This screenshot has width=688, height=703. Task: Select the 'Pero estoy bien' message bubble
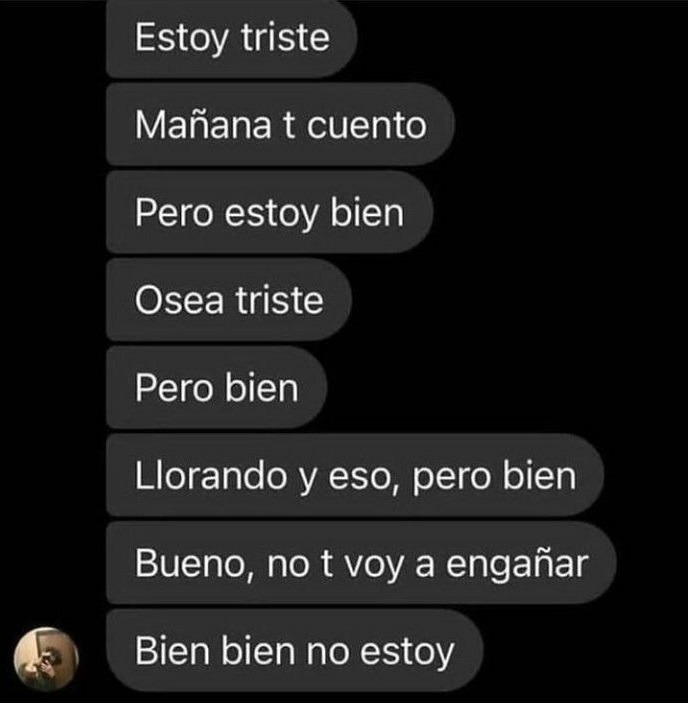pos(269,212)
